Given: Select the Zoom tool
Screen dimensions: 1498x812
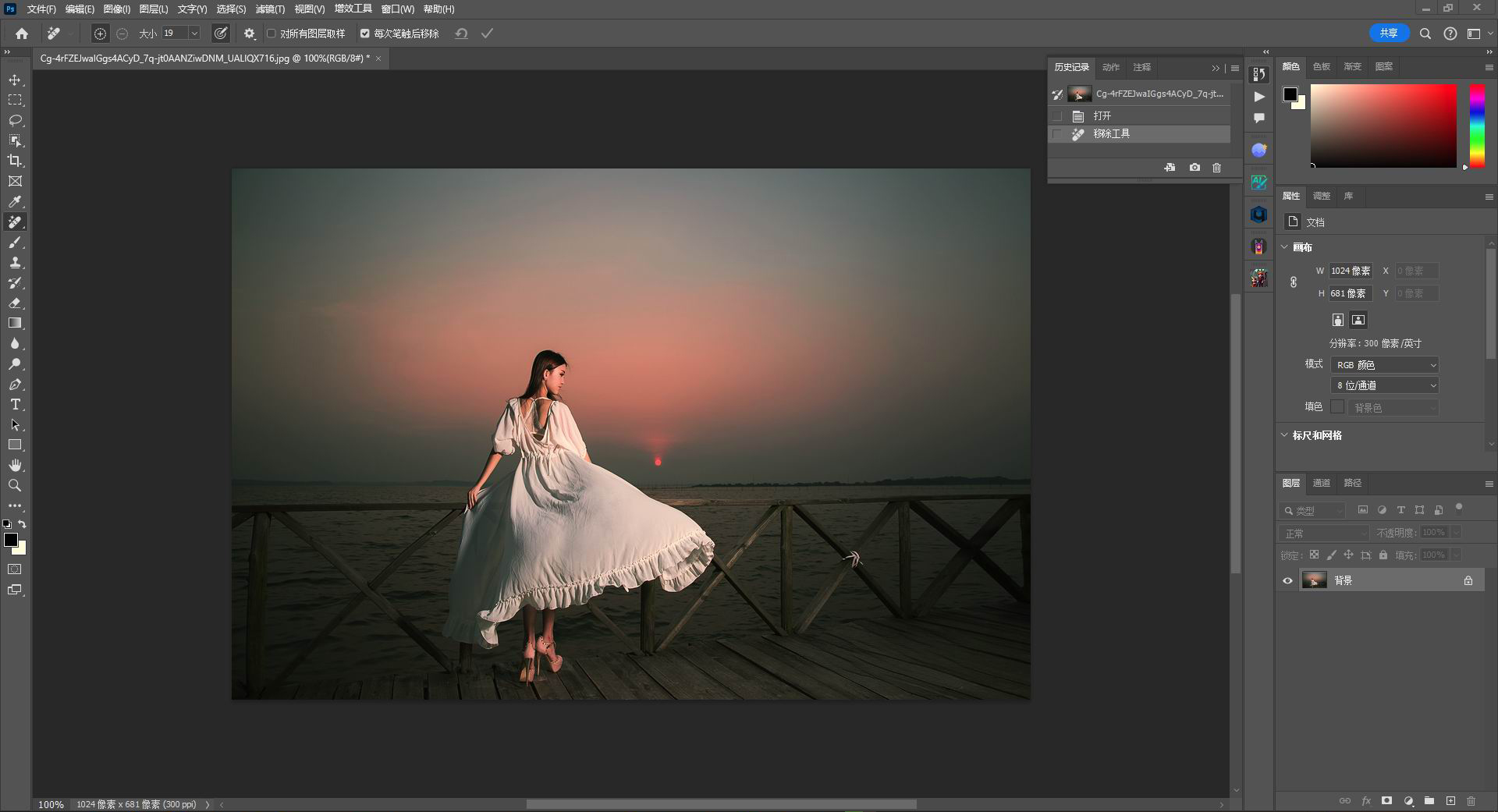Looking at the screenshot, I should pos(15,485).
